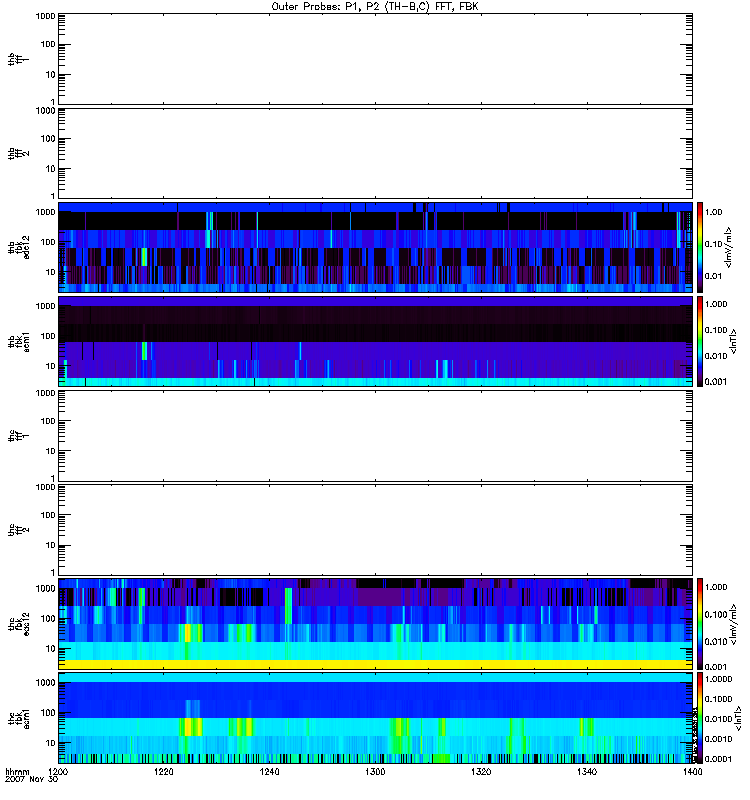Image resolution: width=750 pixels, height=800 pixels.
Task: Click the colorbar beside thb scm1 panel
Action: tap(701, 341)
